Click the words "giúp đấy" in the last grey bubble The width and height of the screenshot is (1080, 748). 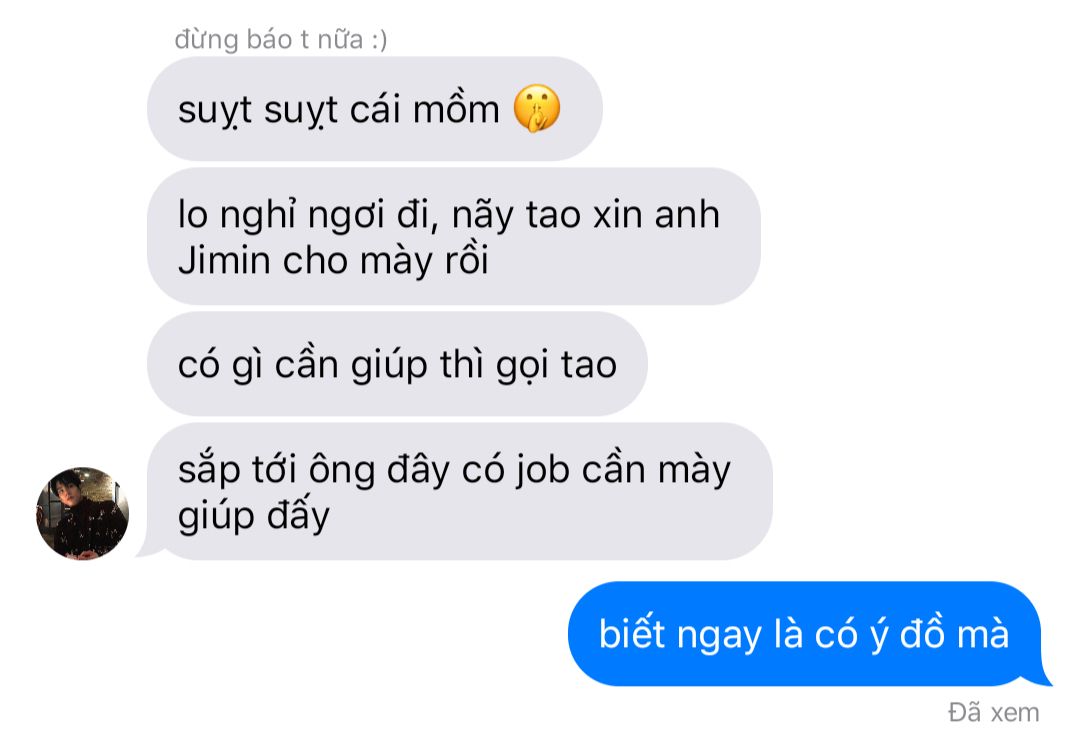[x=253, y=516]
